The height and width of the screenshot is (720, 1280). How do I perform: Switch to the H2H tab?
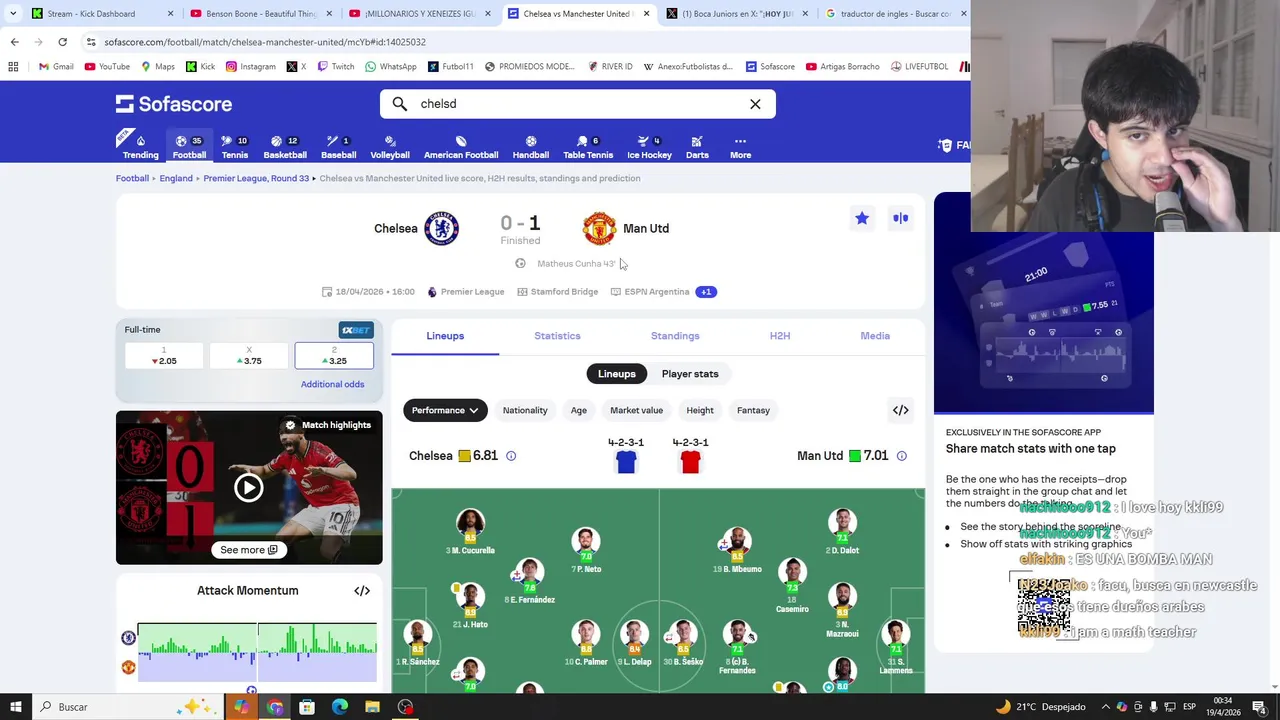point(780,336)
